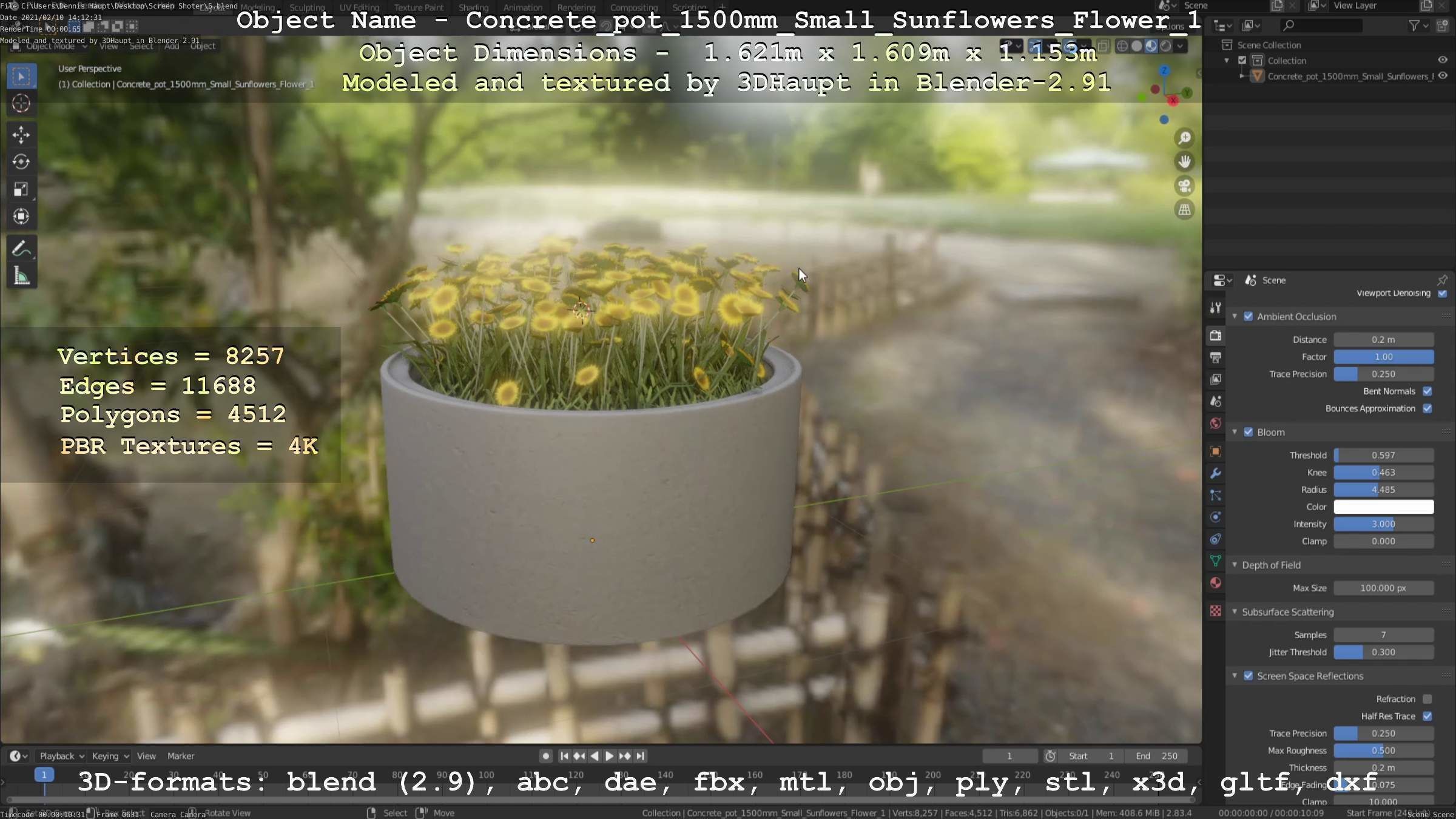The image size is (1456, 819).
Task: Switch to the Sculpting workspace tab
Action: [307, 7]
